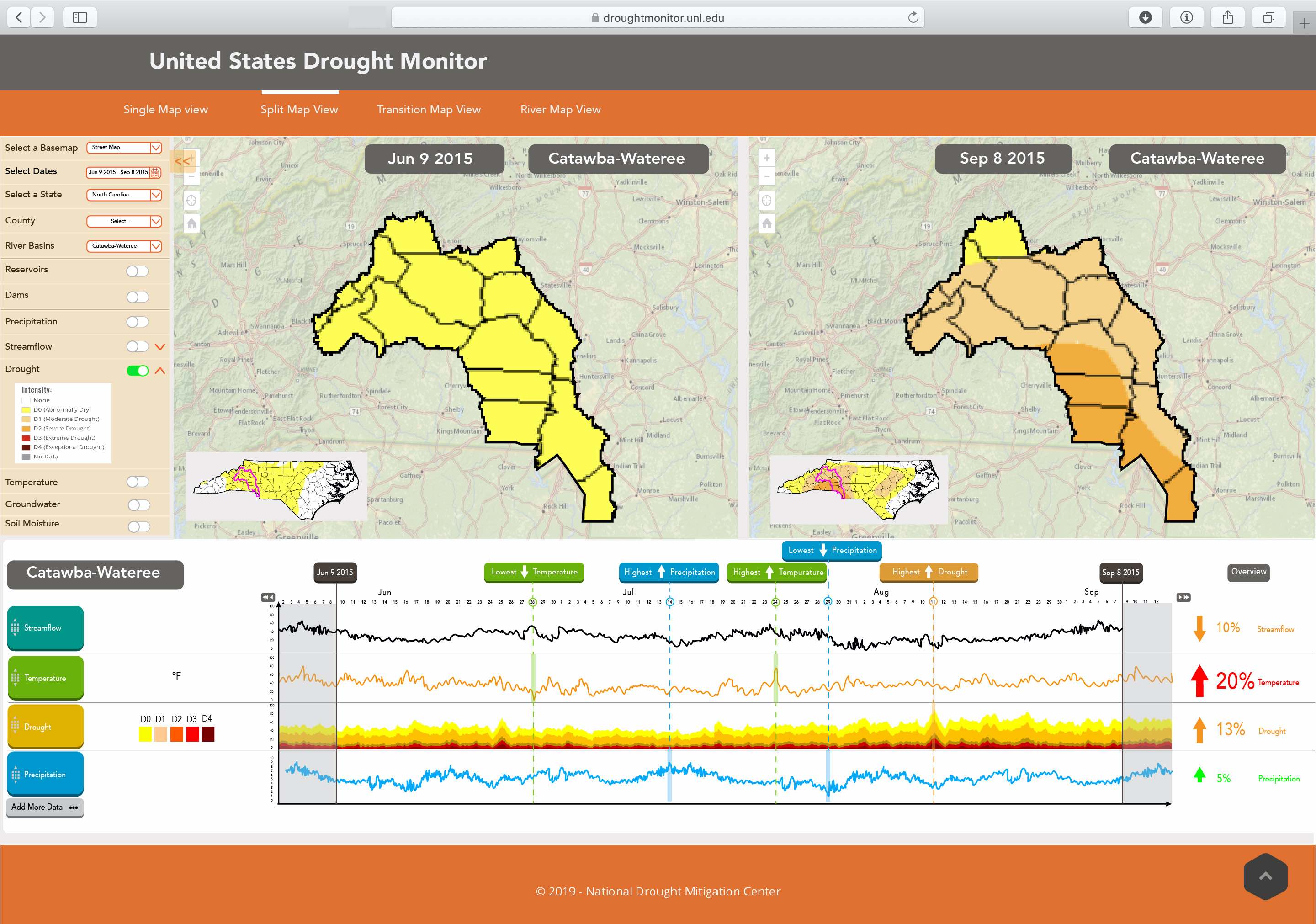
Task: Zoom out on the right map
Action: pos(767,176)
